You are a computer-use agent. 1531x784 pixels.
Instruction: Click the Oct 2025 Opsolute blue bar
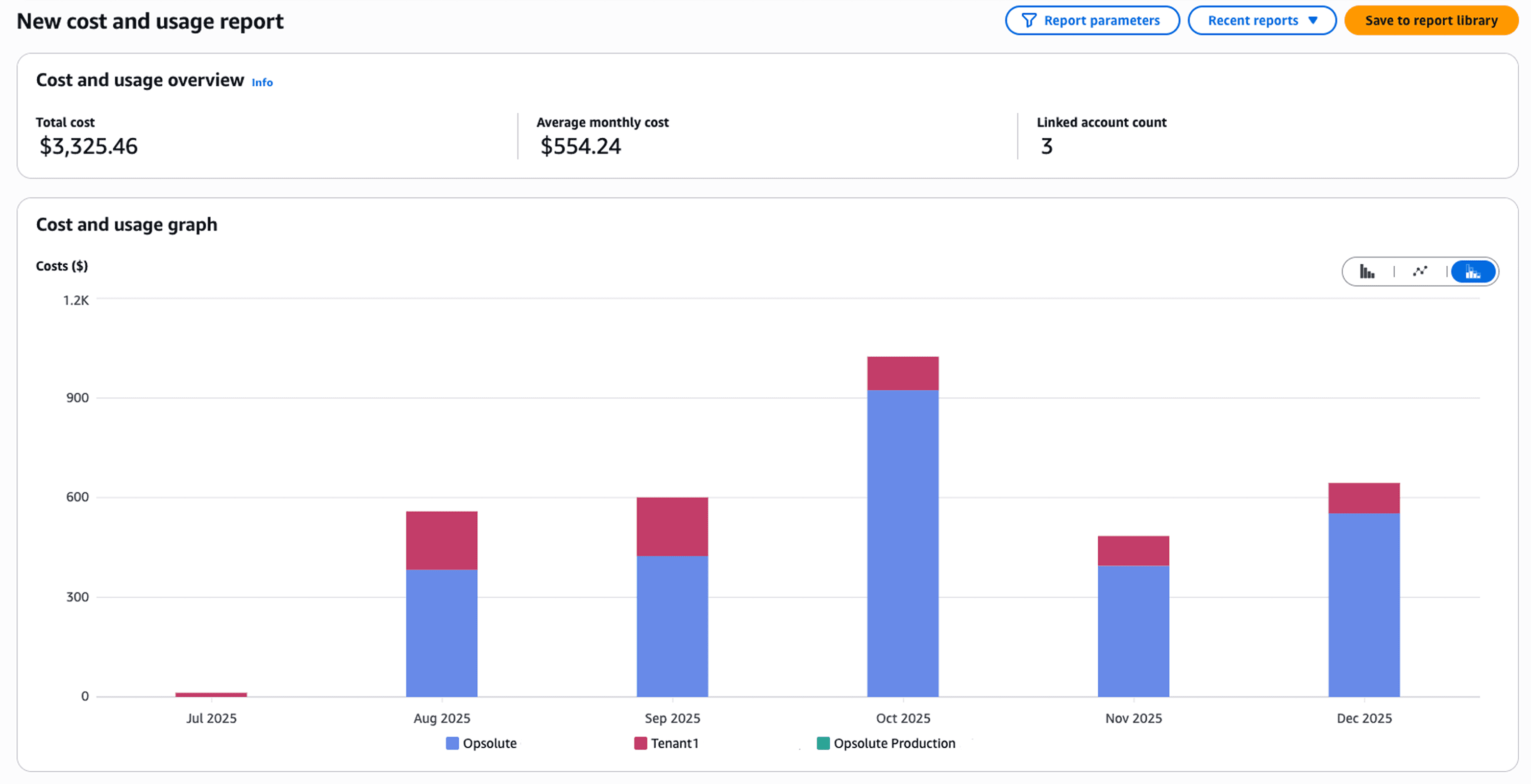click(x=903, y=543)
